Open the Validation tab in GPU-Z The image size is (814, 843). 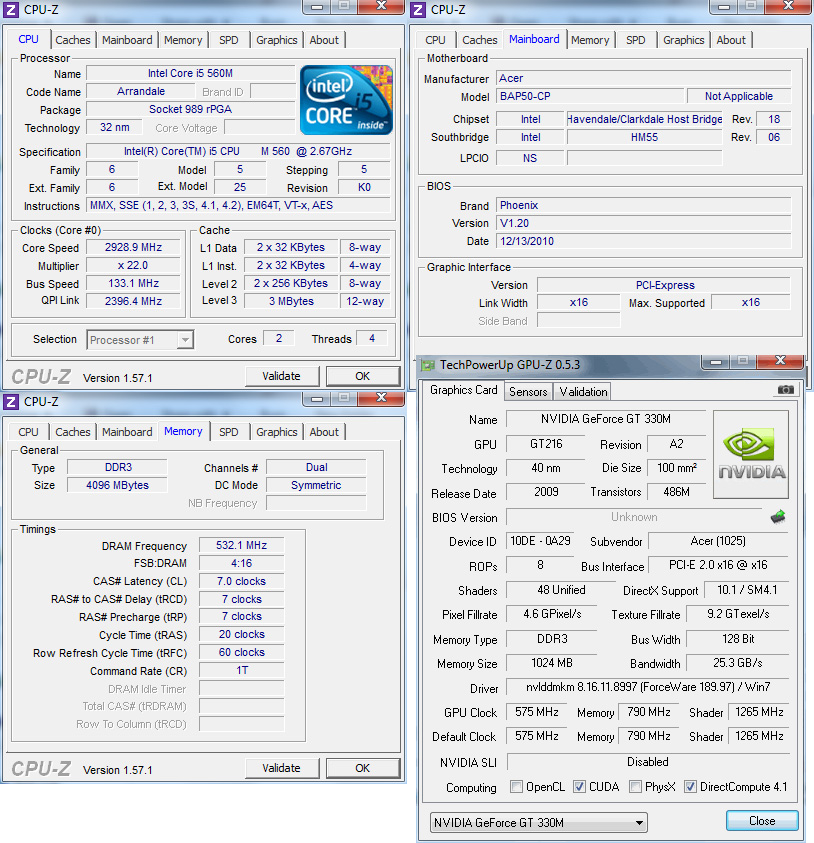[583, 391]
